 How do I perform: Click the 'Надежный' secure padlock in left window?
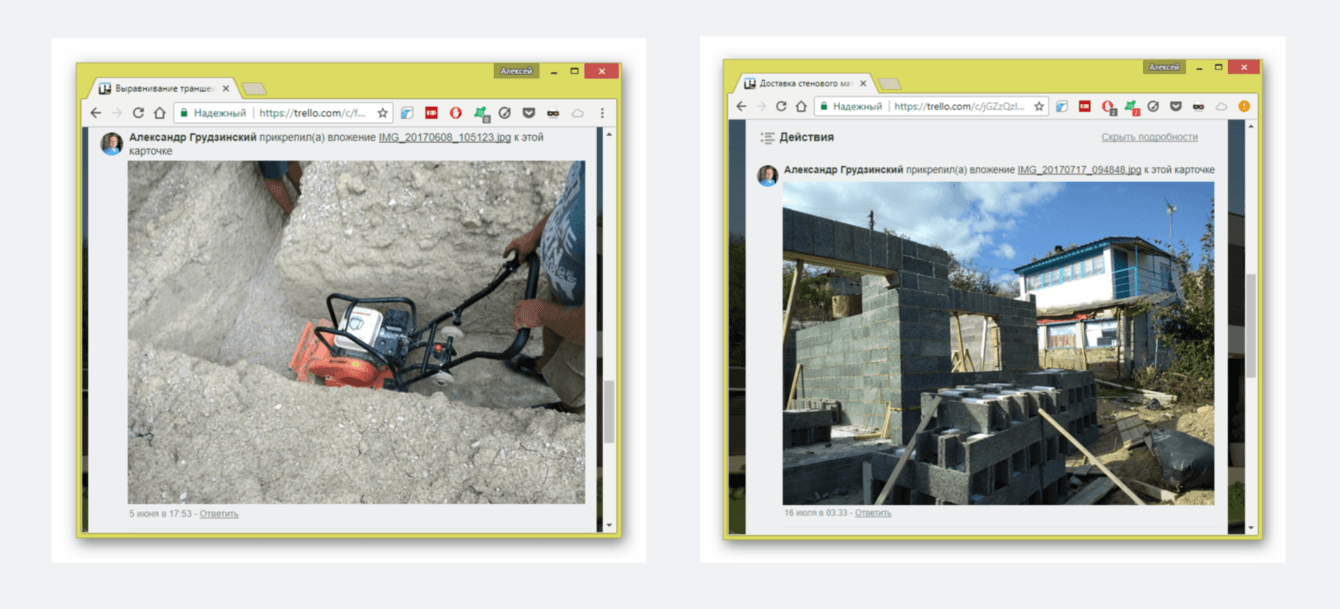pos(184,114)
